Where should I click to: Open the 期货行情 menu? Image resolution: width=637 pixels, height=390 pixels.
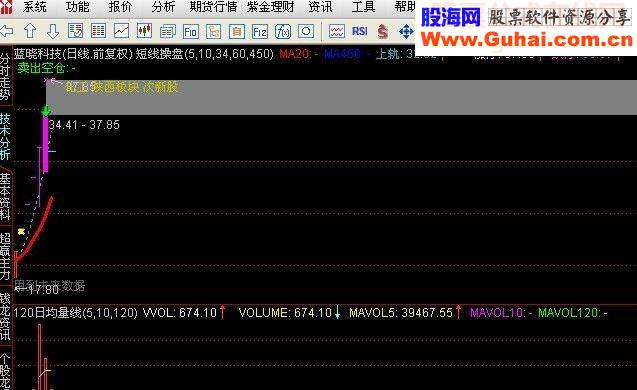pyautogui.click(x=213, y=6)
